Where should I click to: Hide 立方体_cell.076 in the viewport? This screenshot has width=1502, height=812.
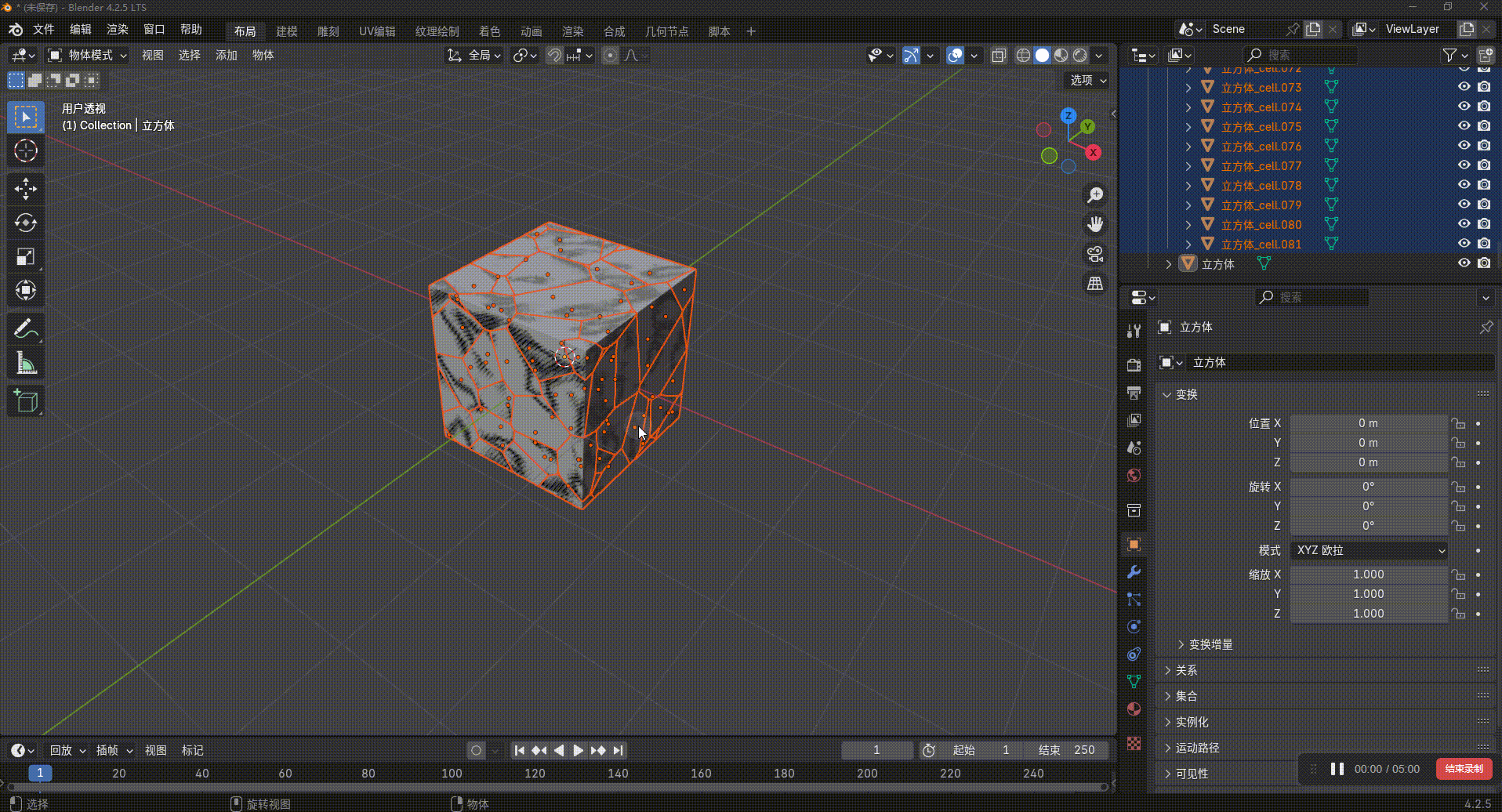(x=1463, y=146)
